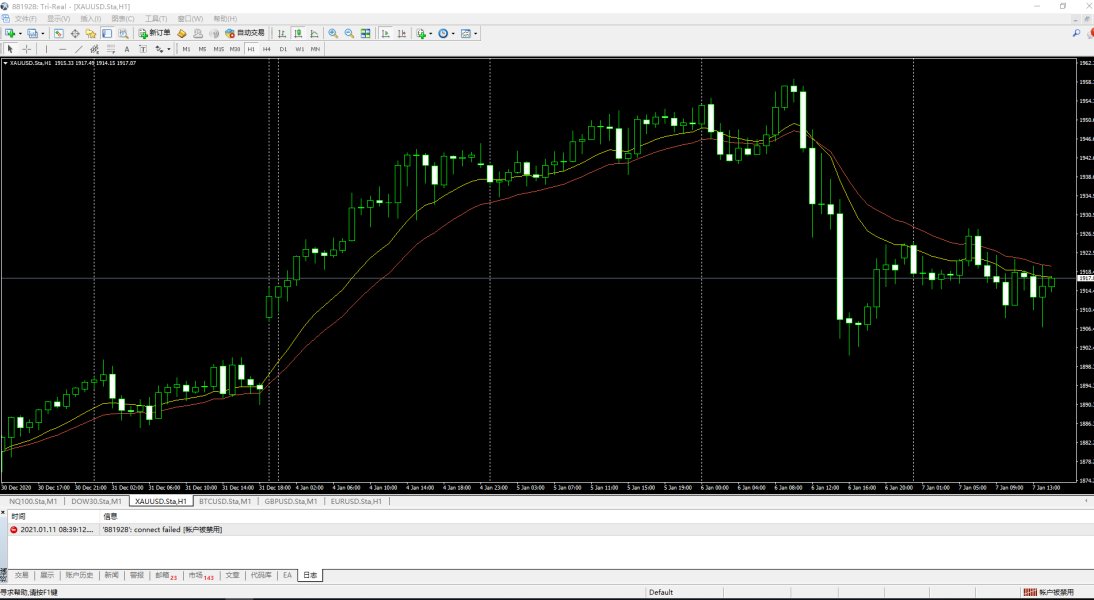Toggle the Navigator panel
The height and width of the screenshot is (600, 1094).
click(91, 33)
